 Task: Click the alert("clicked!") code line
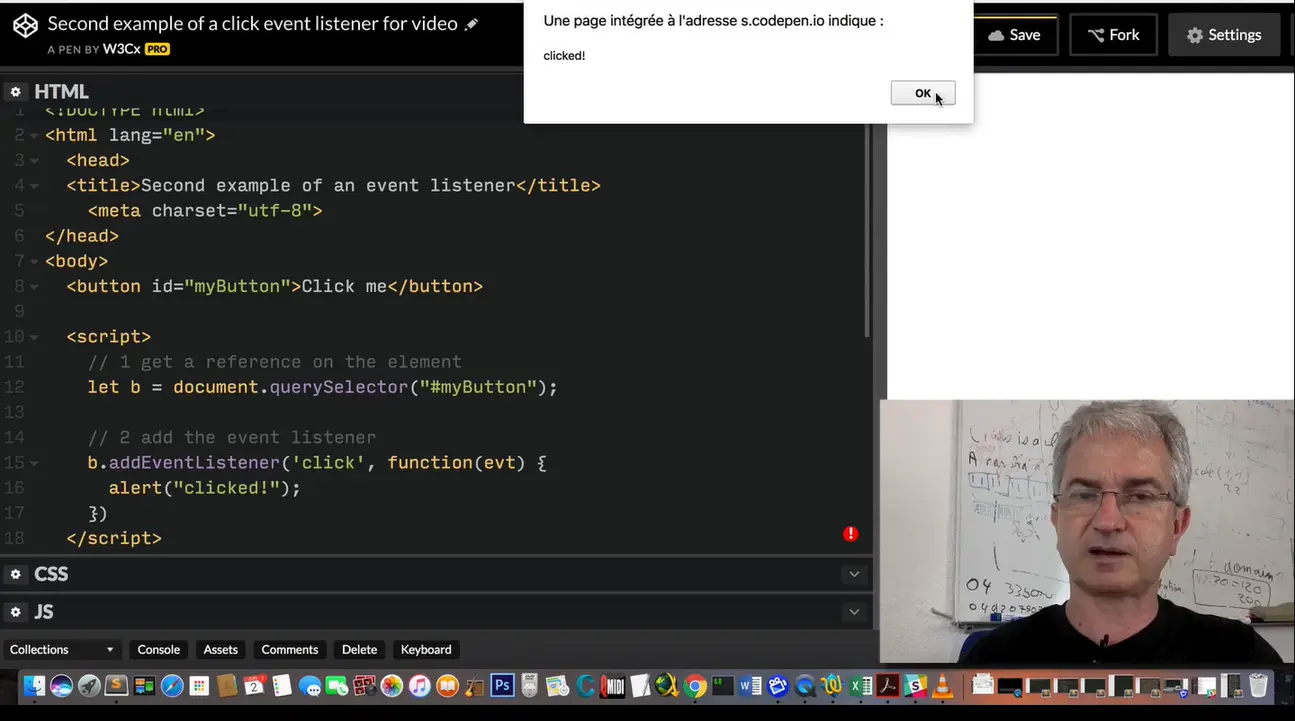(x=205, y=488)
